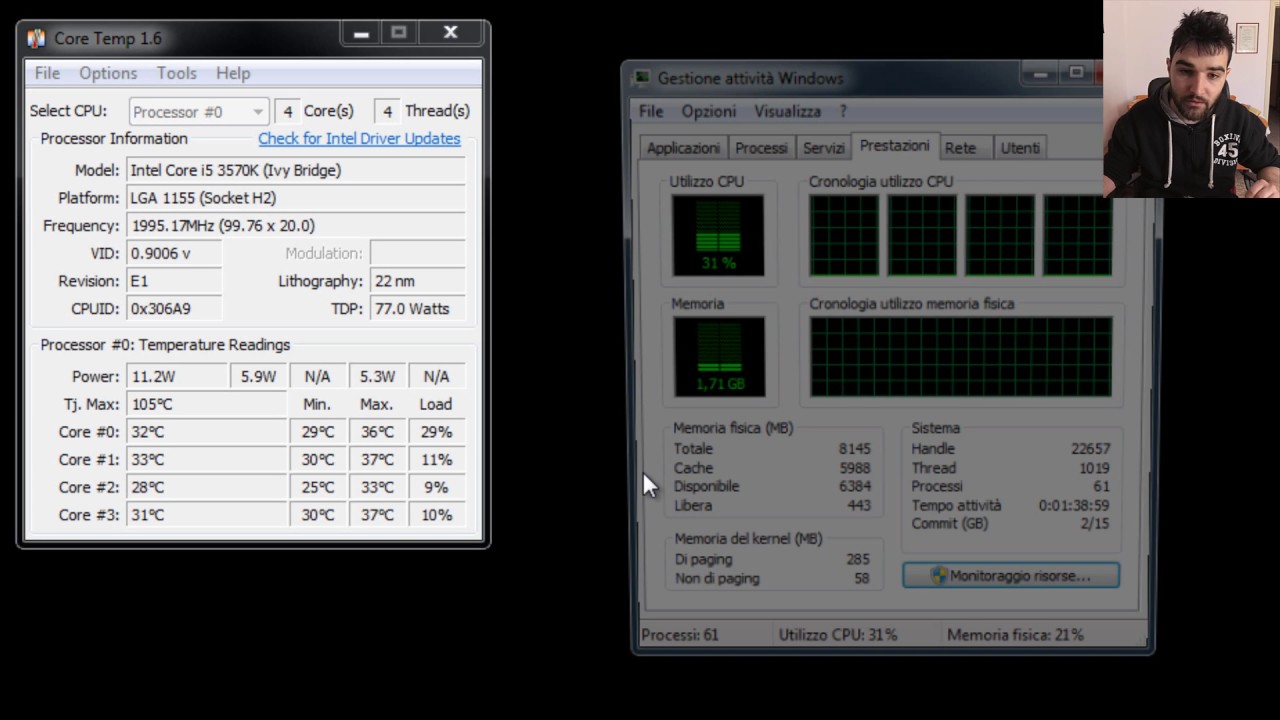The width and height of the screenshot is (1280, 720).
Task: Open the Visualizza menu in Task Manager
Action: (787, 111)
